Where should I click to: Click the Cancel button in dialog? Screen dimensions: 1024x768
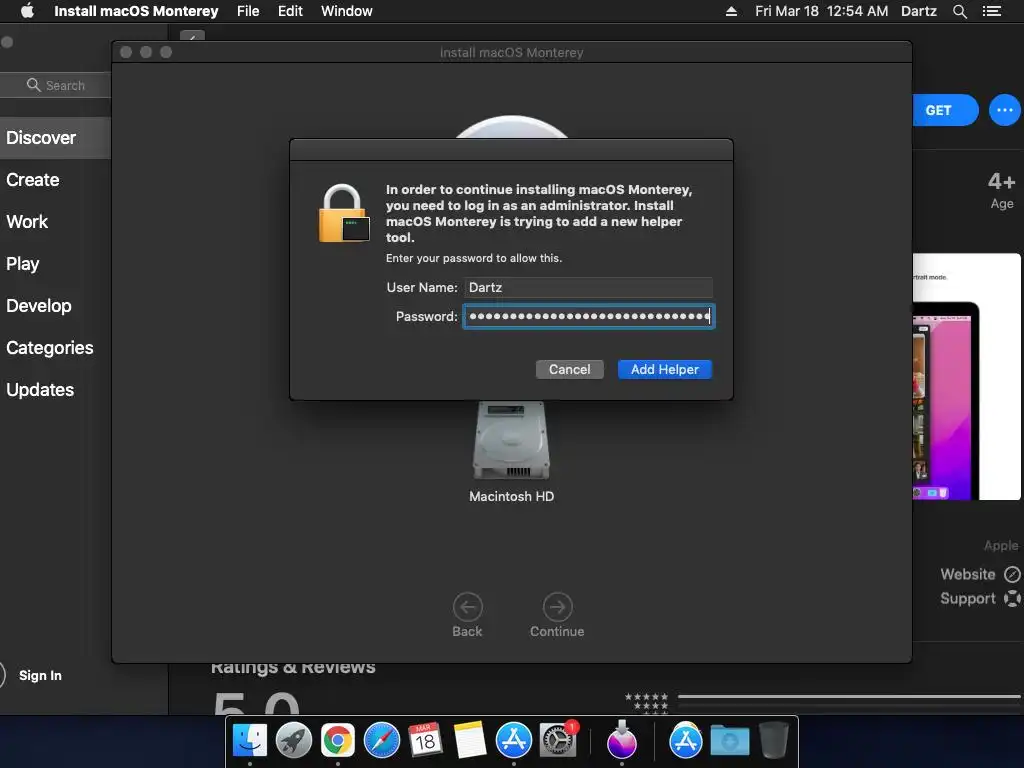(x=569, y=370)
